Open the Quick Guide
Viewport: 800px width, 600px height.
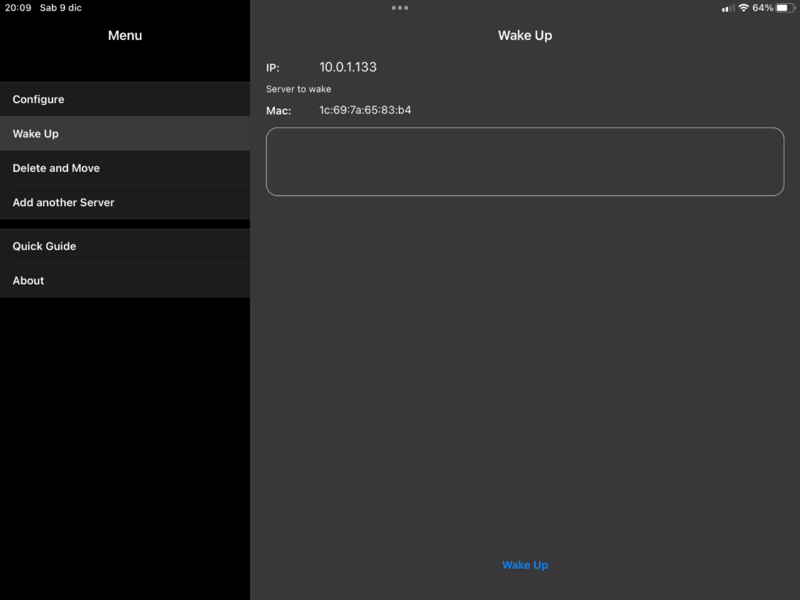44,246
